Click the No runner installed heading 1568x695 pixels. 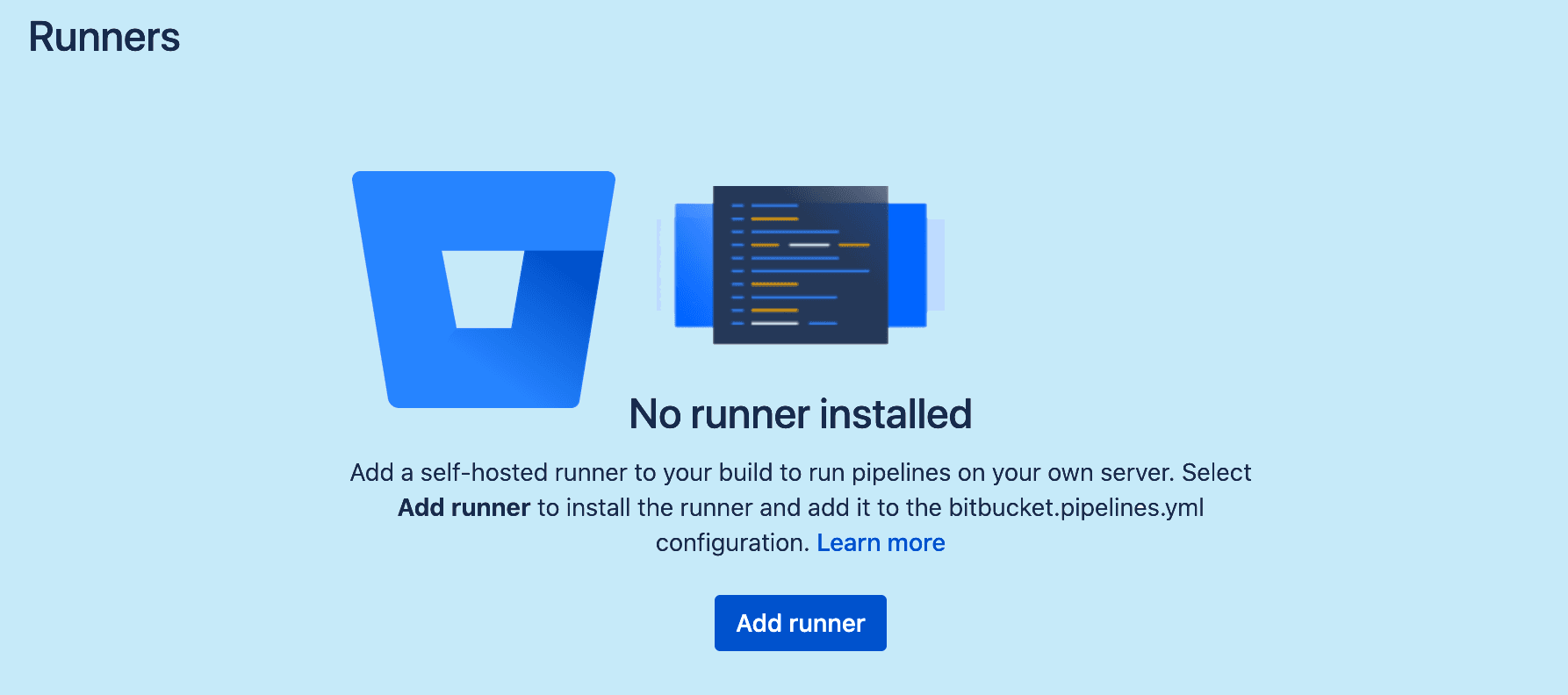(800, 414)
